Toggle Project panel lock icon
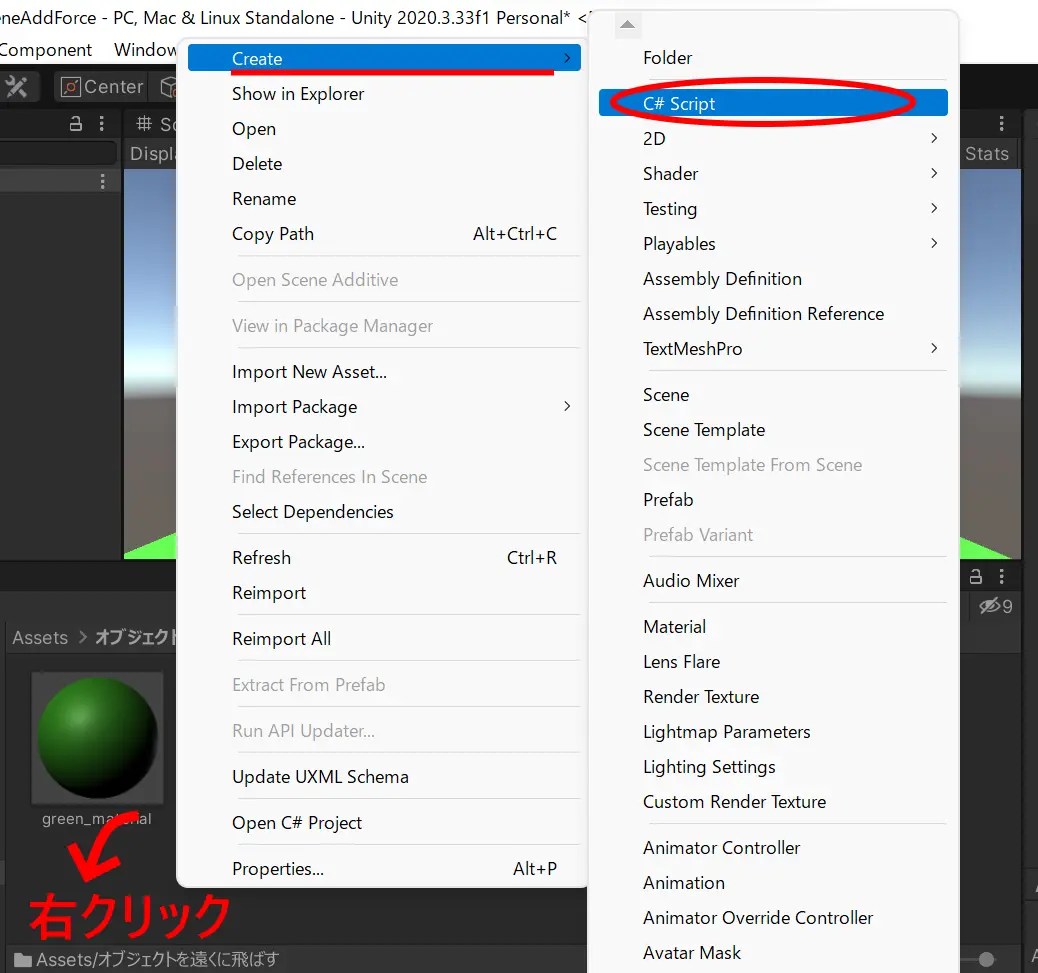The image size is (1038, 973). coord(976,577)
